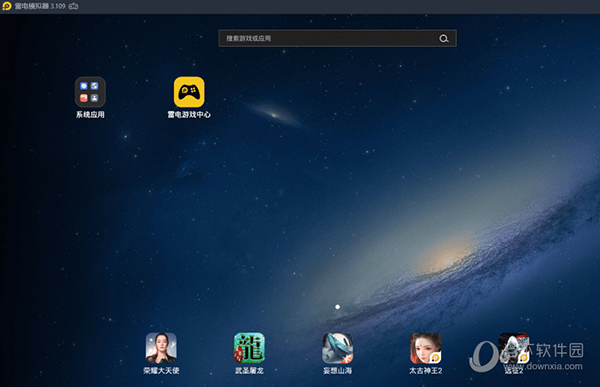Select the home screen page indicator dot
The height and width of the screenshot is (387, 600).
[x=338, y=307]
